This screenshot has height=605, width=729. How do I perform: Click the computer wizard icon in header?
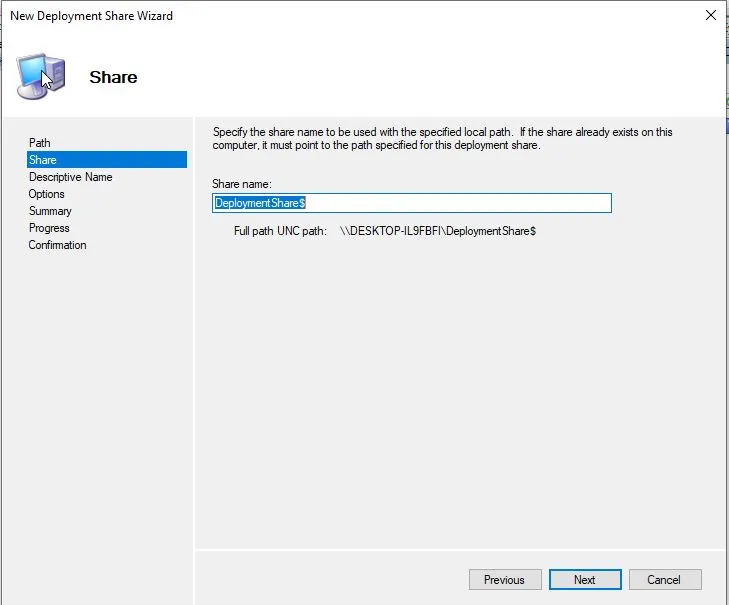click(42, 77)
